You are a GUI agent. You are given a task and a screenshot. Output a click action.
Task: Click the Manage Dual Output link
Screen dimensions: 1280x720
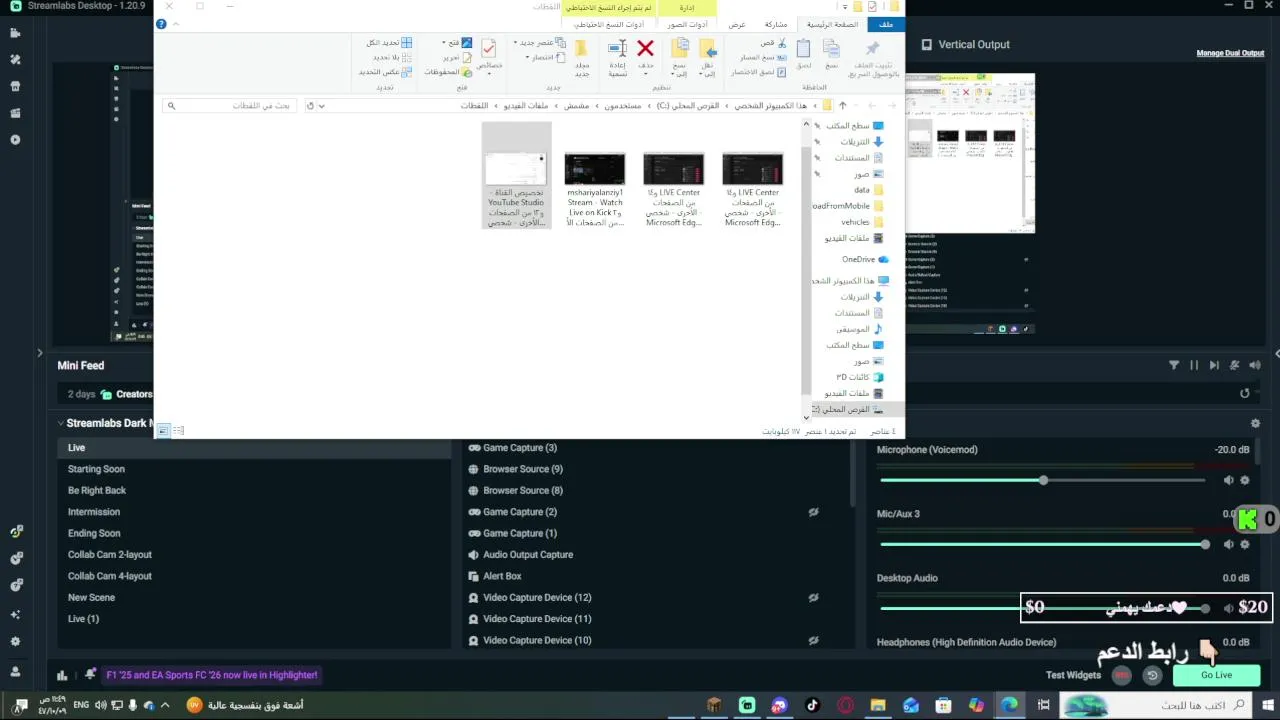point(1230,53)
